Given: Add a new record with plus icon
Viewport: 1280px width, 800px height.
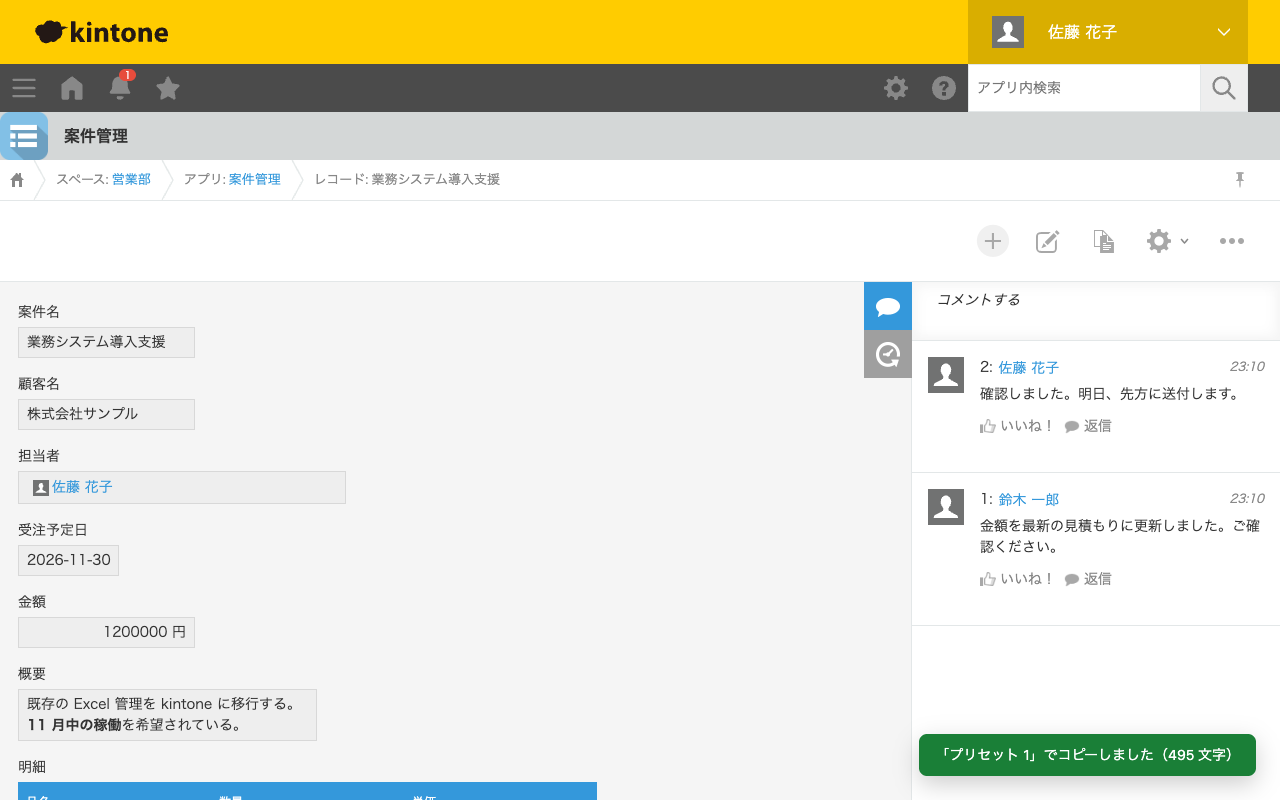Looking at the screenshot, I should [x=993, y=241].
